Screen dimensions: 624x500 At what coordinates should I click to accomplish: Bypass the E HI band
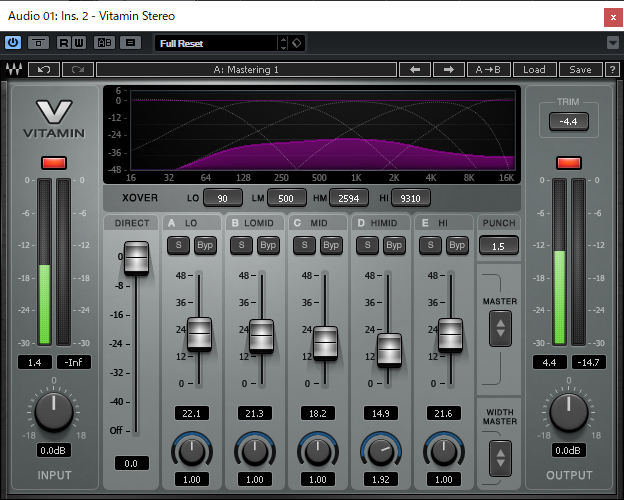click(457, 245)
